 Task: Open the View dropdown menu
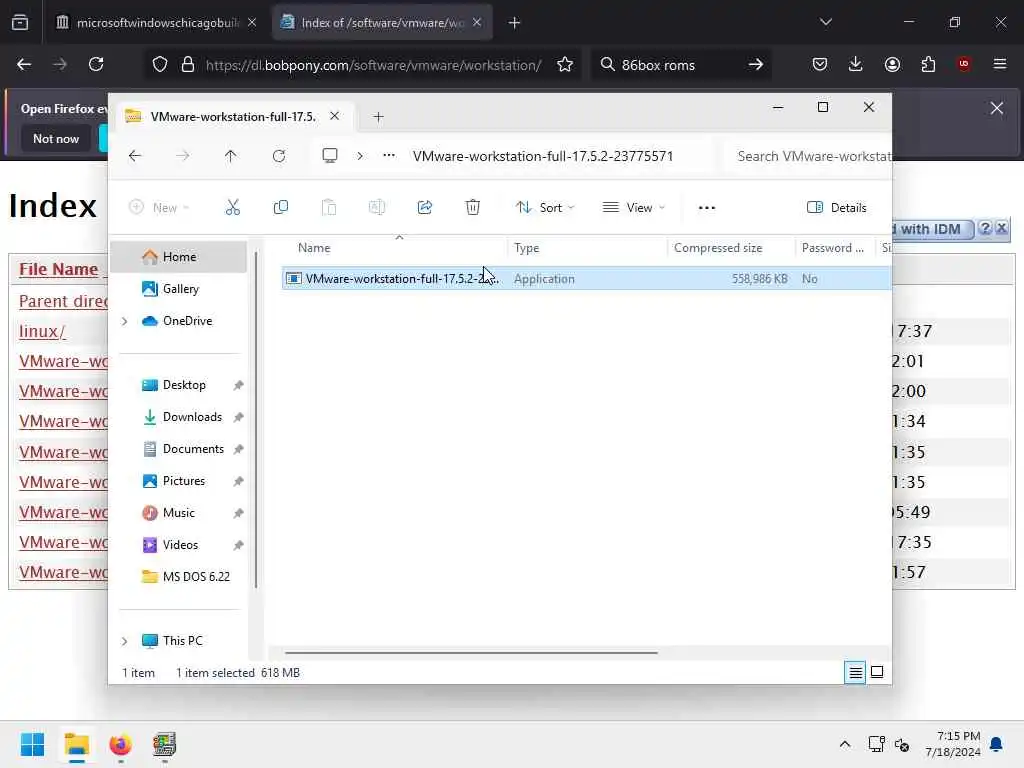633,208
